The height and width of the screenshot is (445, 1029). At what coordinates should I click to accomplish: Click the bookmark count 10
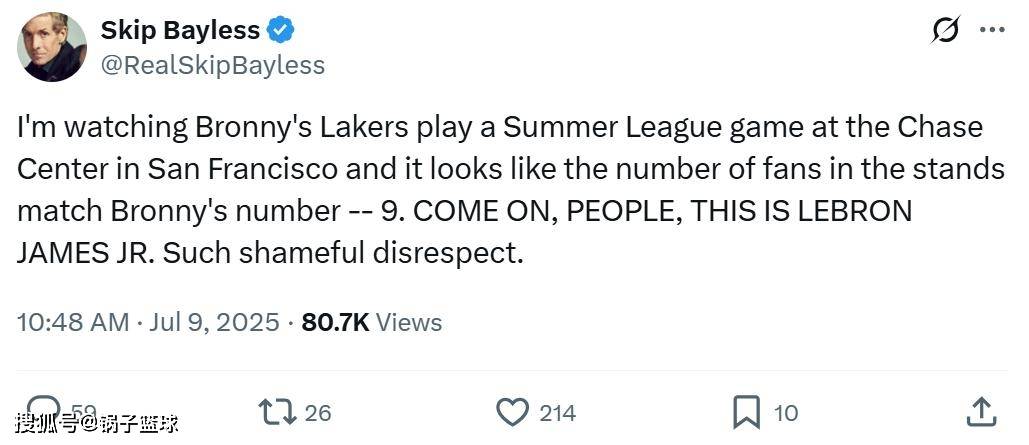click(786, 411)
